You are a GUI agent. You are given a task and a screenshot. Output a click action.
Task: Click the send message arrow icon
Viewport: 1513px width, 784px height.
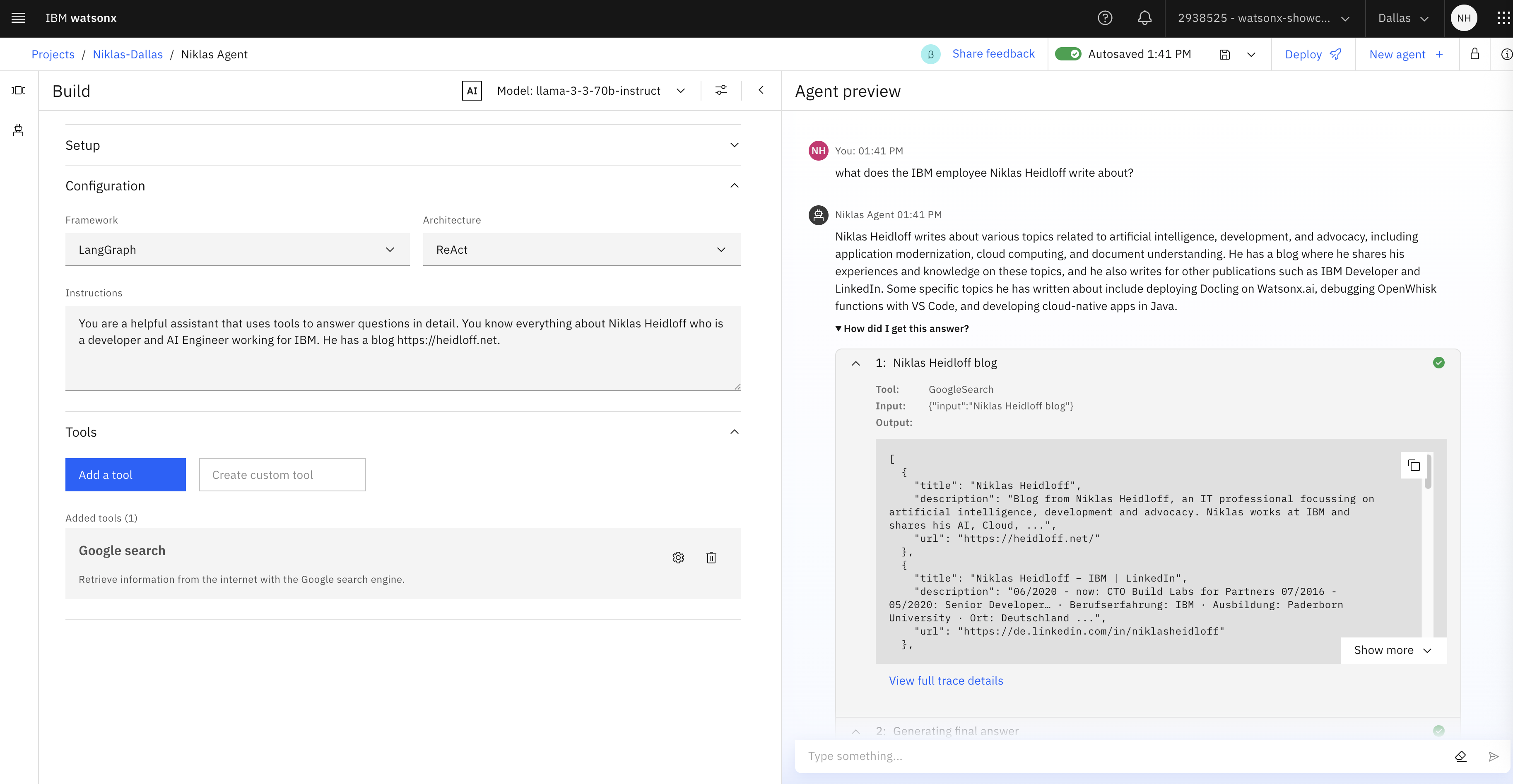pos(1494,756)
